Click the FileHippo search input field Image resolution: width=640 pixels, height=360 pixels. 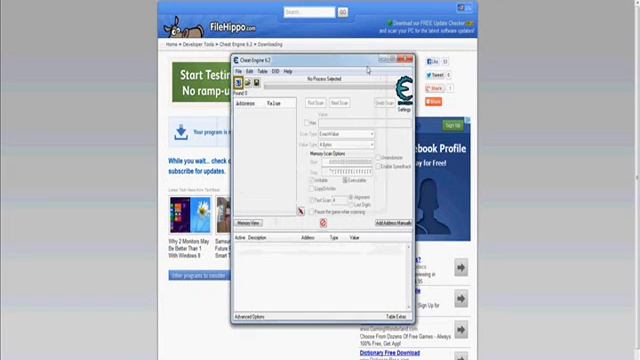click(309, 12)
